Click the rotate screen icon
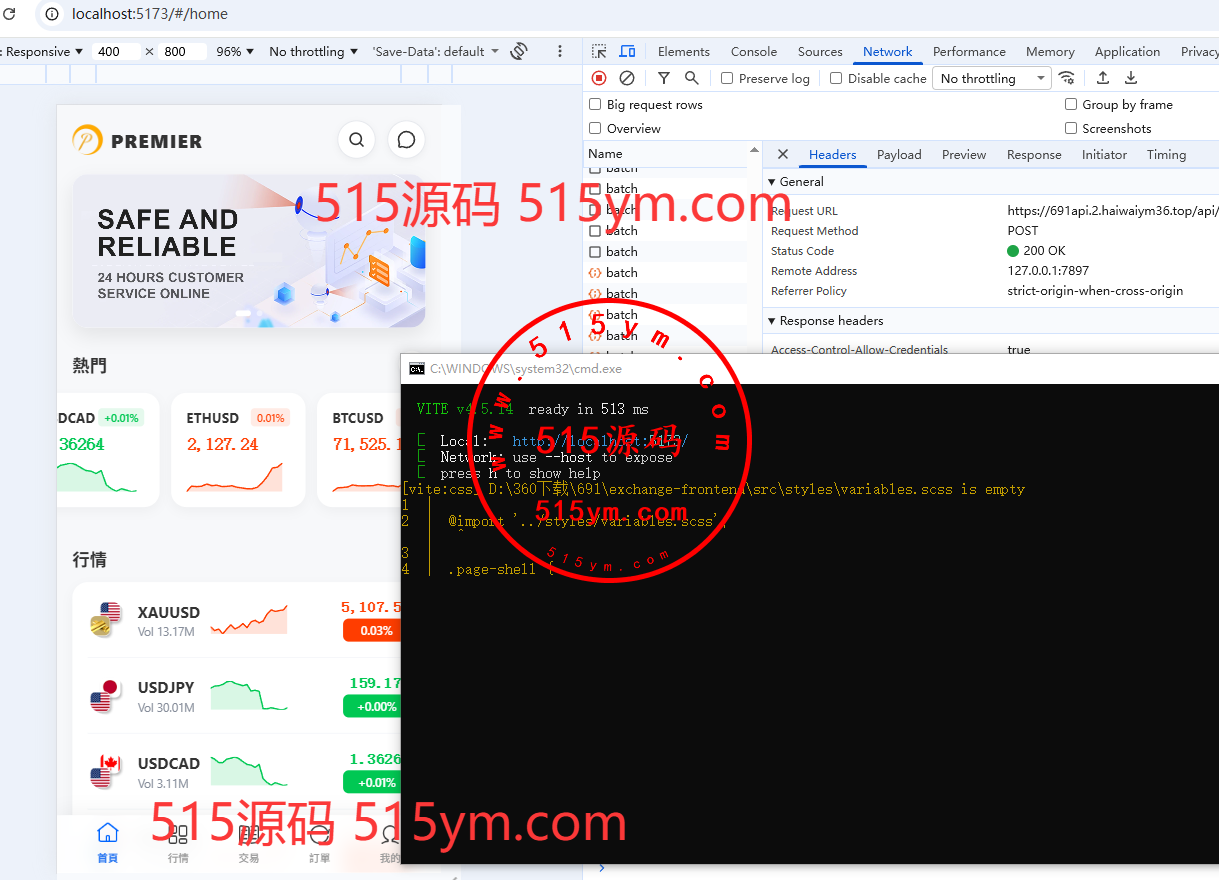Viewport: 1219px width, 880px height. [518, 52]
